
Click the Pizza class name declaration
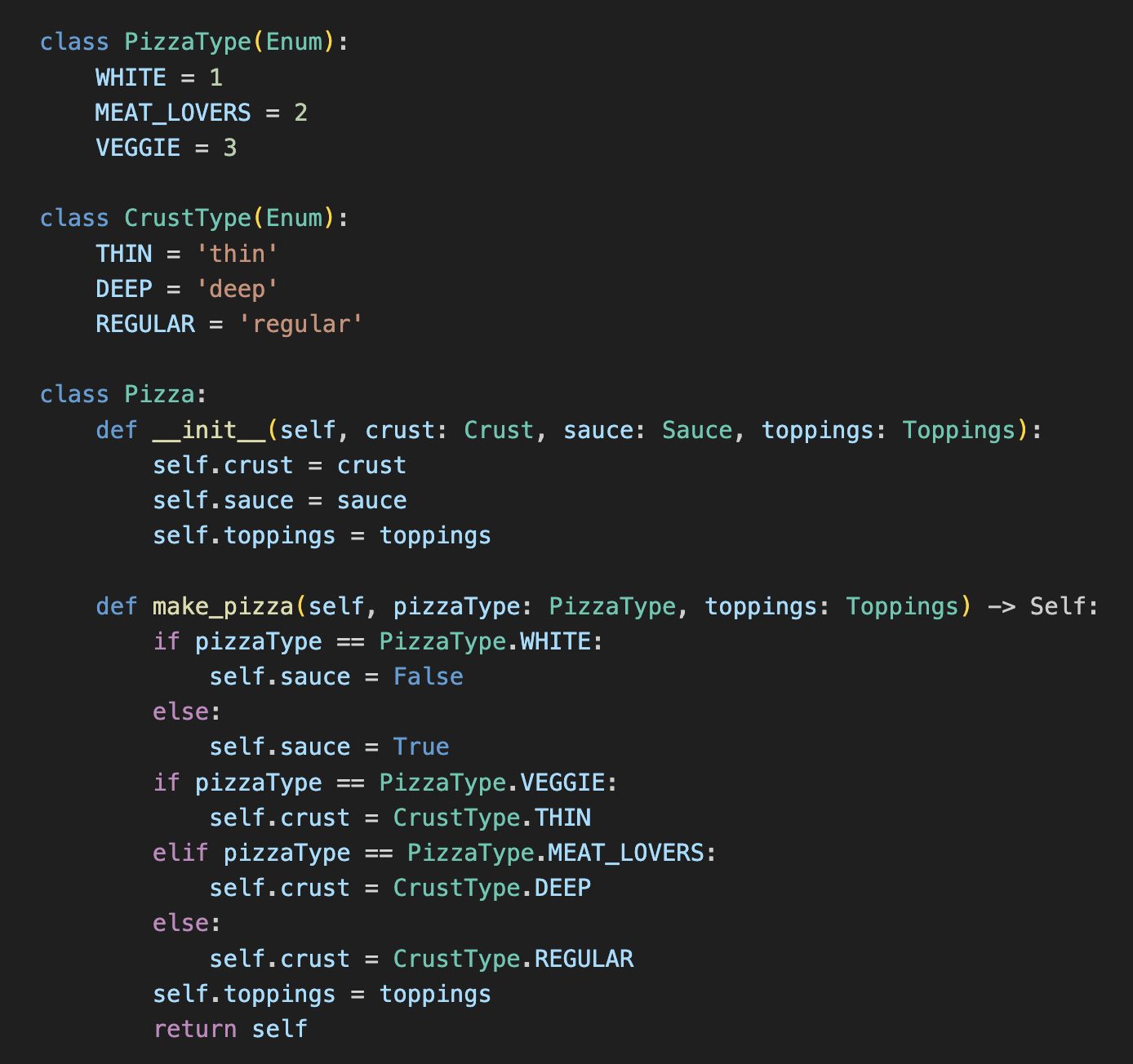click(x=159, y=394)
